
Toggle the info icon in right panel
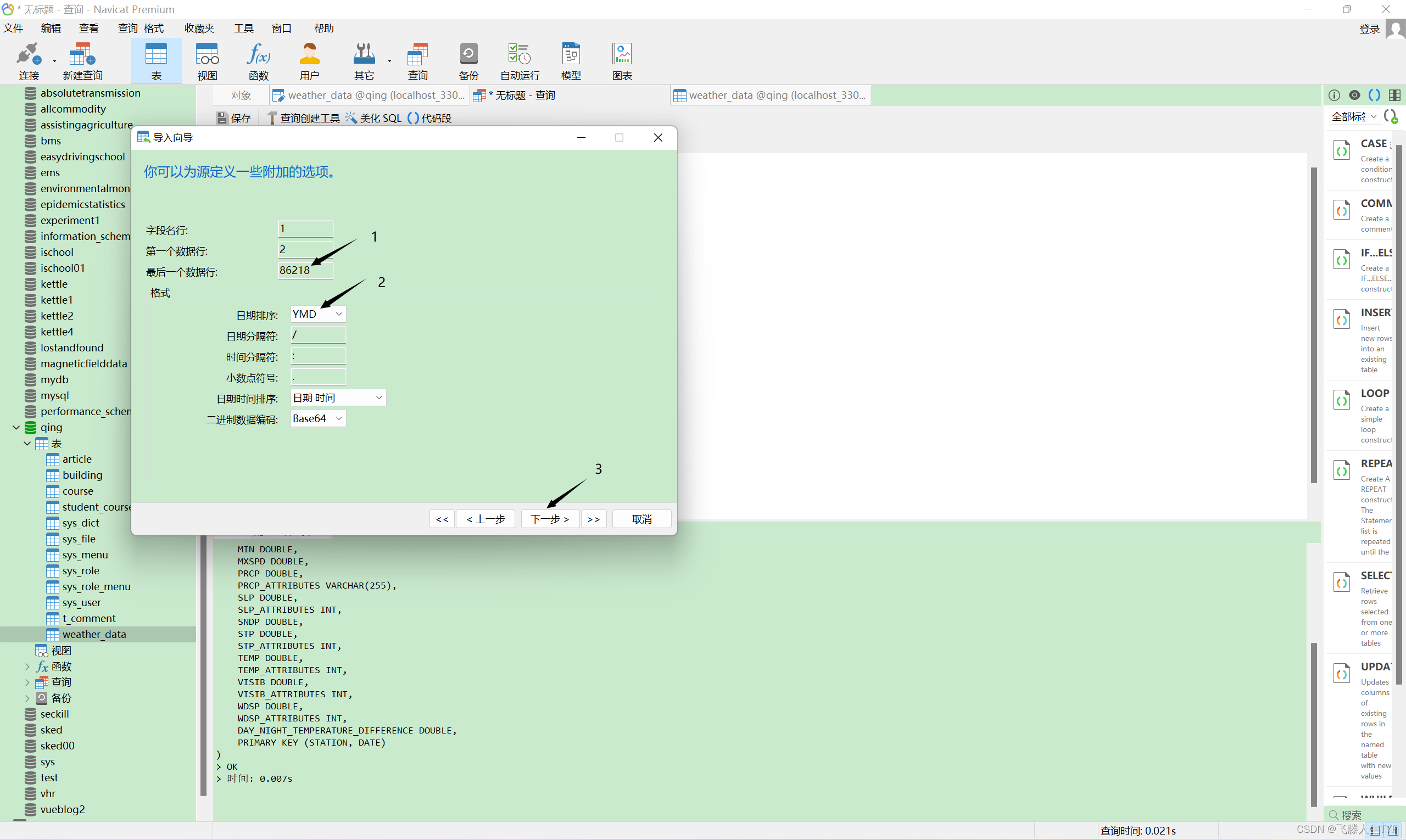click(x=1334, y=95)
